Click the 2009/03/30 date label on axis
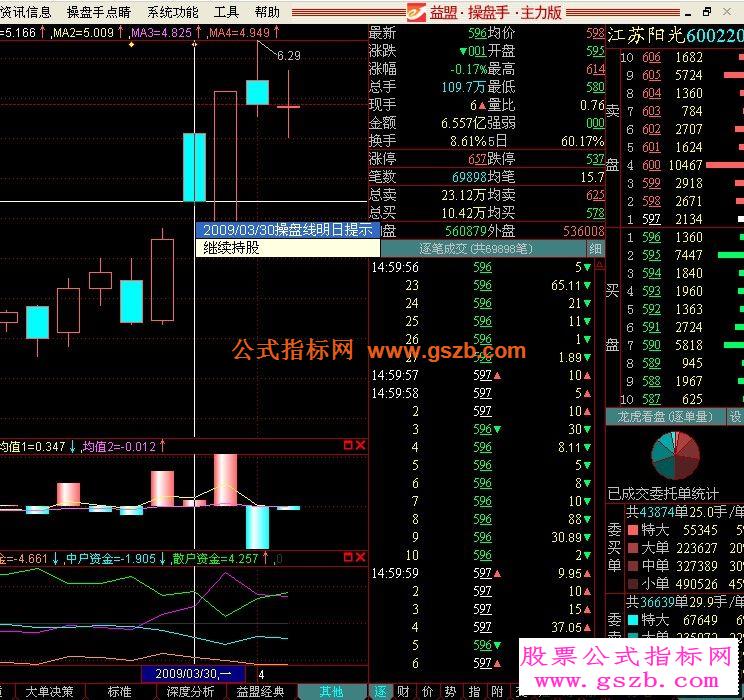744x700 pixels. 193,673
